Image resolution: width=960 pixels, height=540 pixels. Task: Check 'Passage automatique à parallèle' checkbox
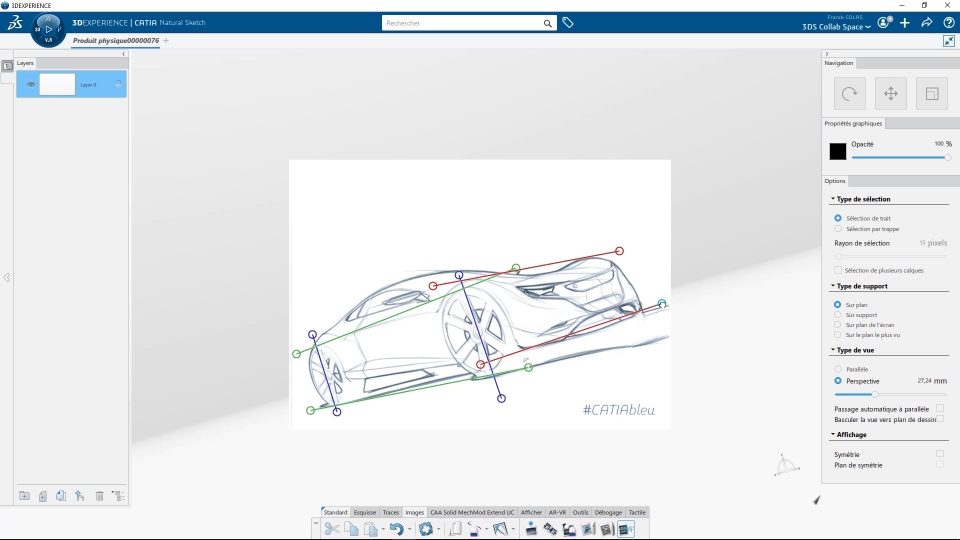pyautogui.click(x=940, y=408)
